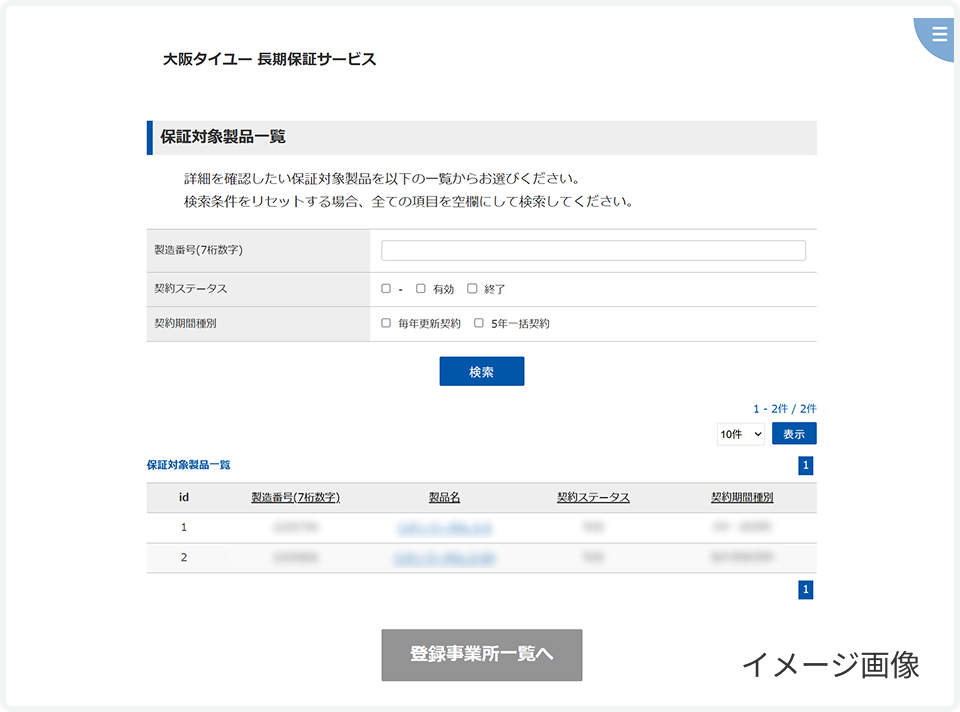Open product name link in row 2
This screenshot has width=960, height=712.
(444, 558)
